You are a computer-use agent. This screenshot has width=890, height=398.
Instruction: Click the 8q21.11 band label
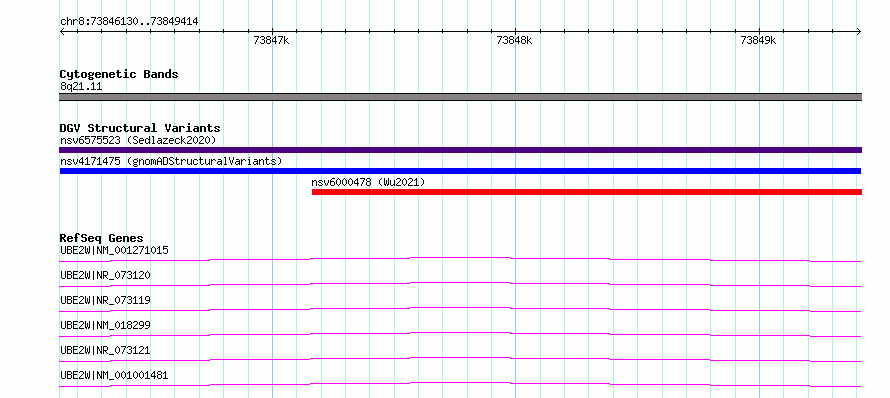click(81, 86)
